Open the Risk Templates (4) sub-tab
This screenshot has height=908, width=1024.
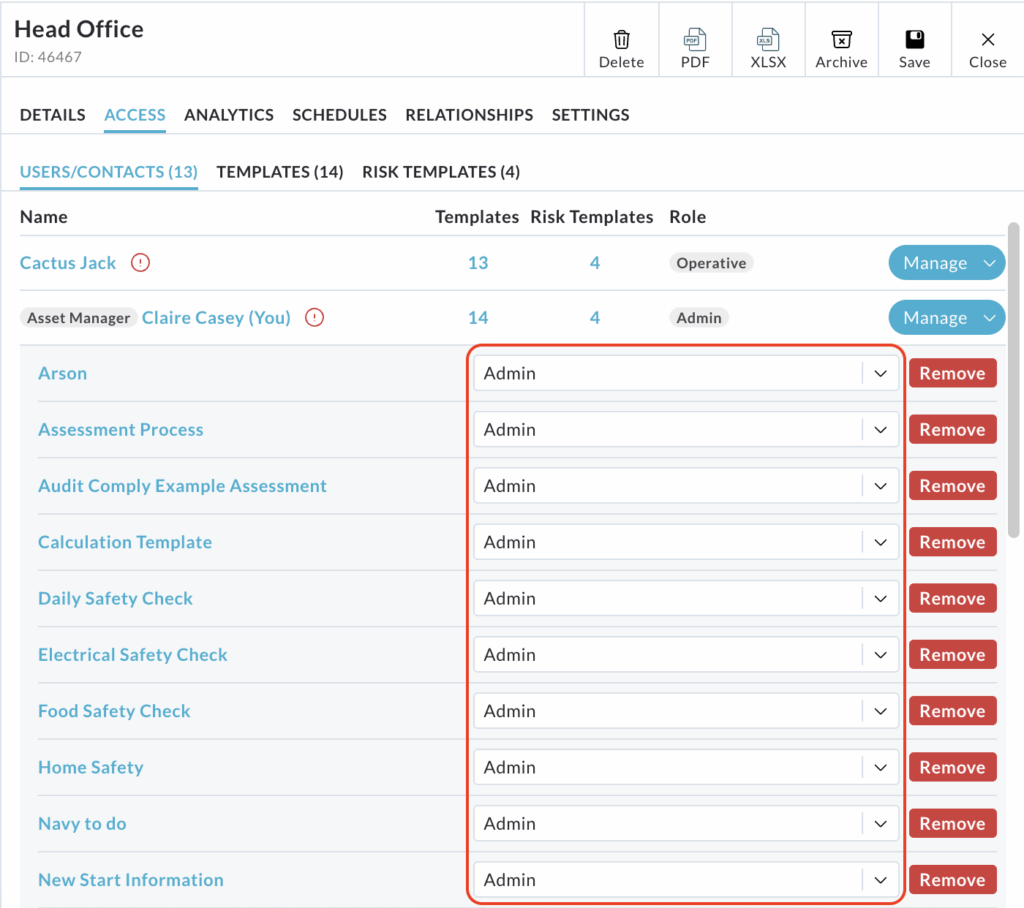441,172
